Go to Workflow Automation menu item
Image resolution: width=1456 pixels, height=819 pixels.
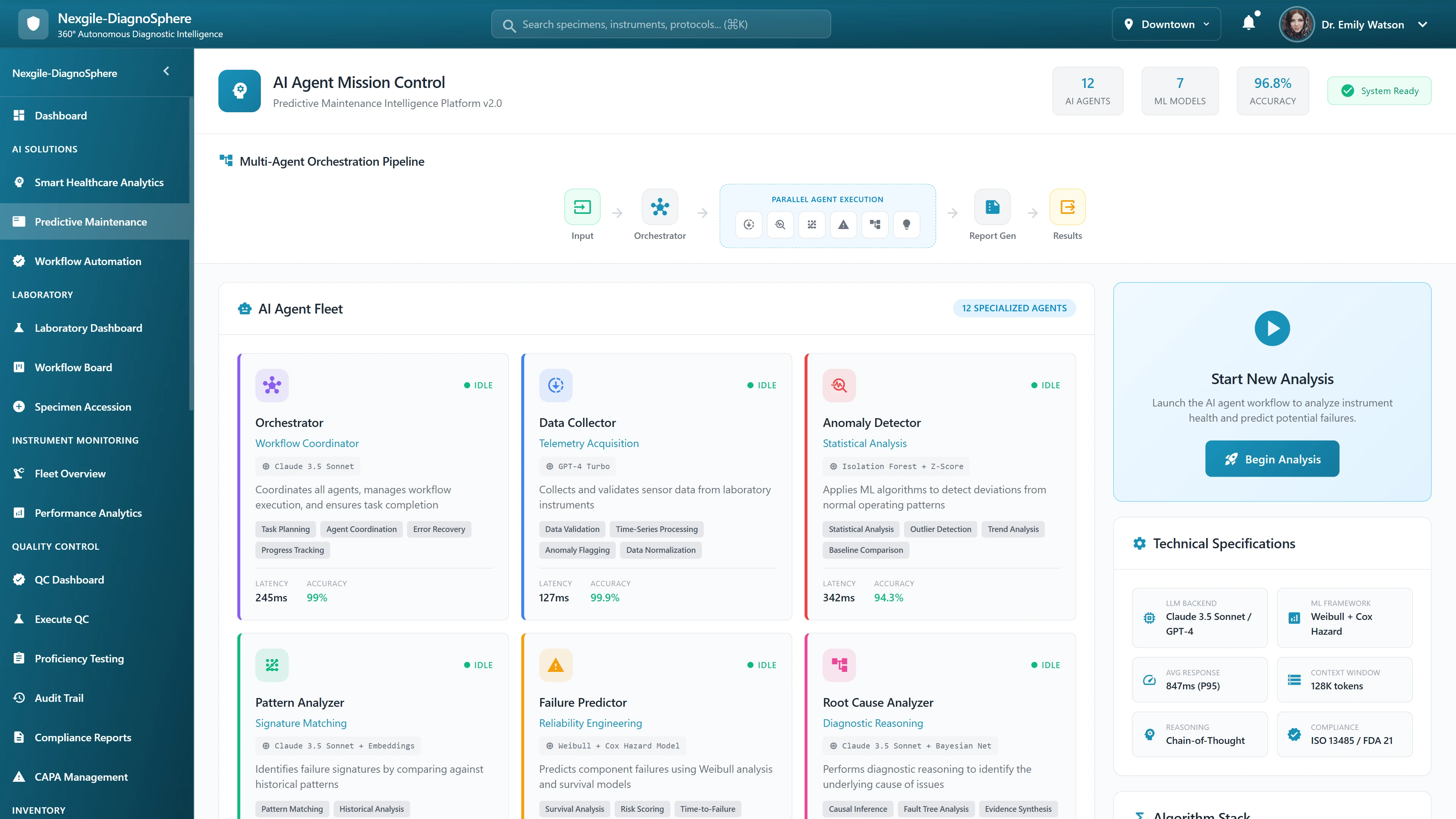88,261
